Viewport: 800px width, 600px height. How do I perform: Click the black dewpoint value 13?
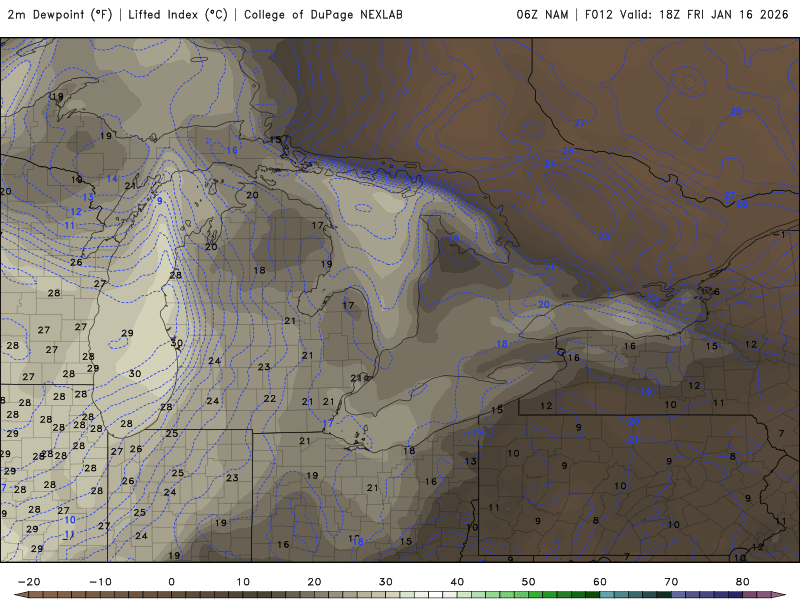pos(470,461)
